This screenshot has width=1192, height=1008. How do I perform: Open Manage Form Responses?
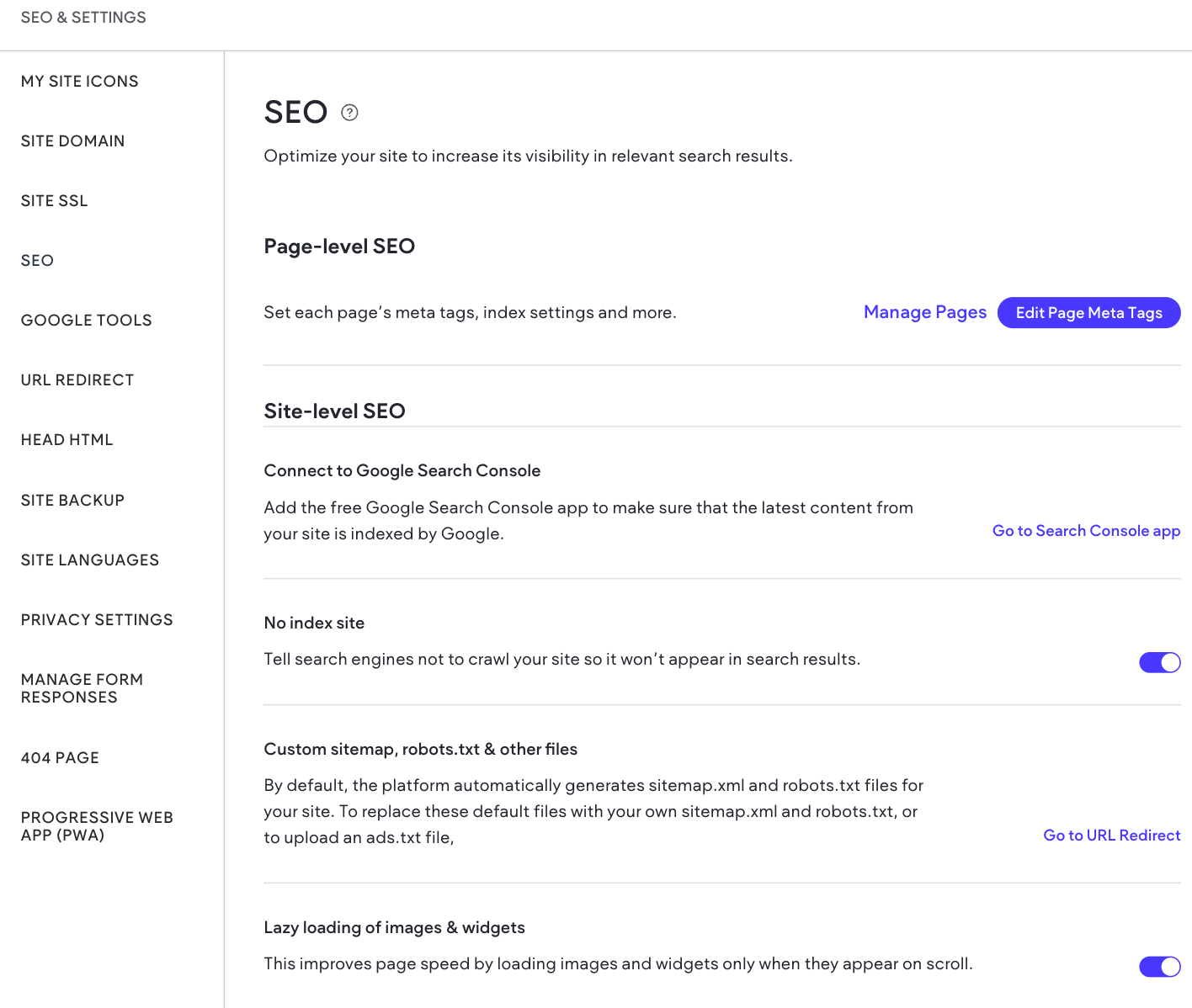click(82, 688)
